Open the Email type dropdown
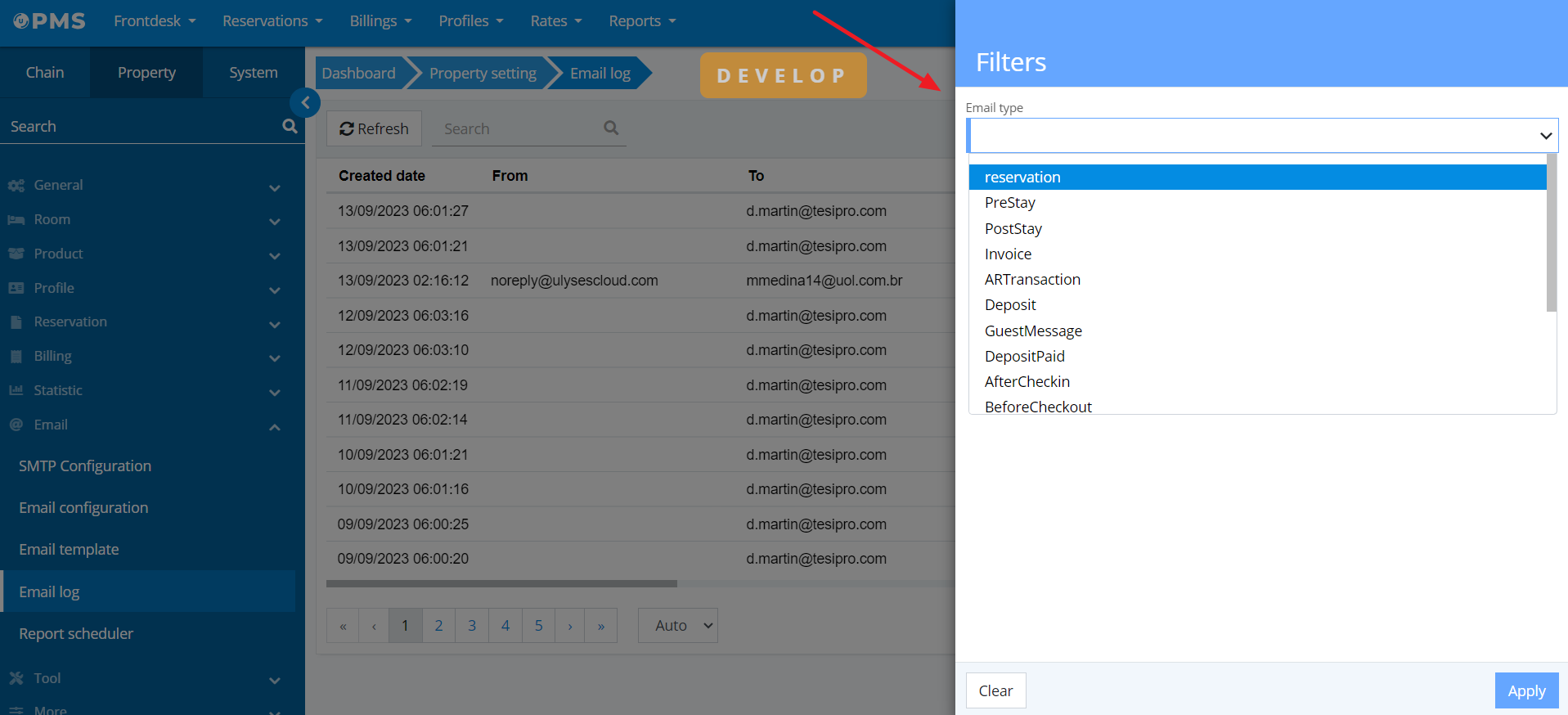 pos(1262,136)
